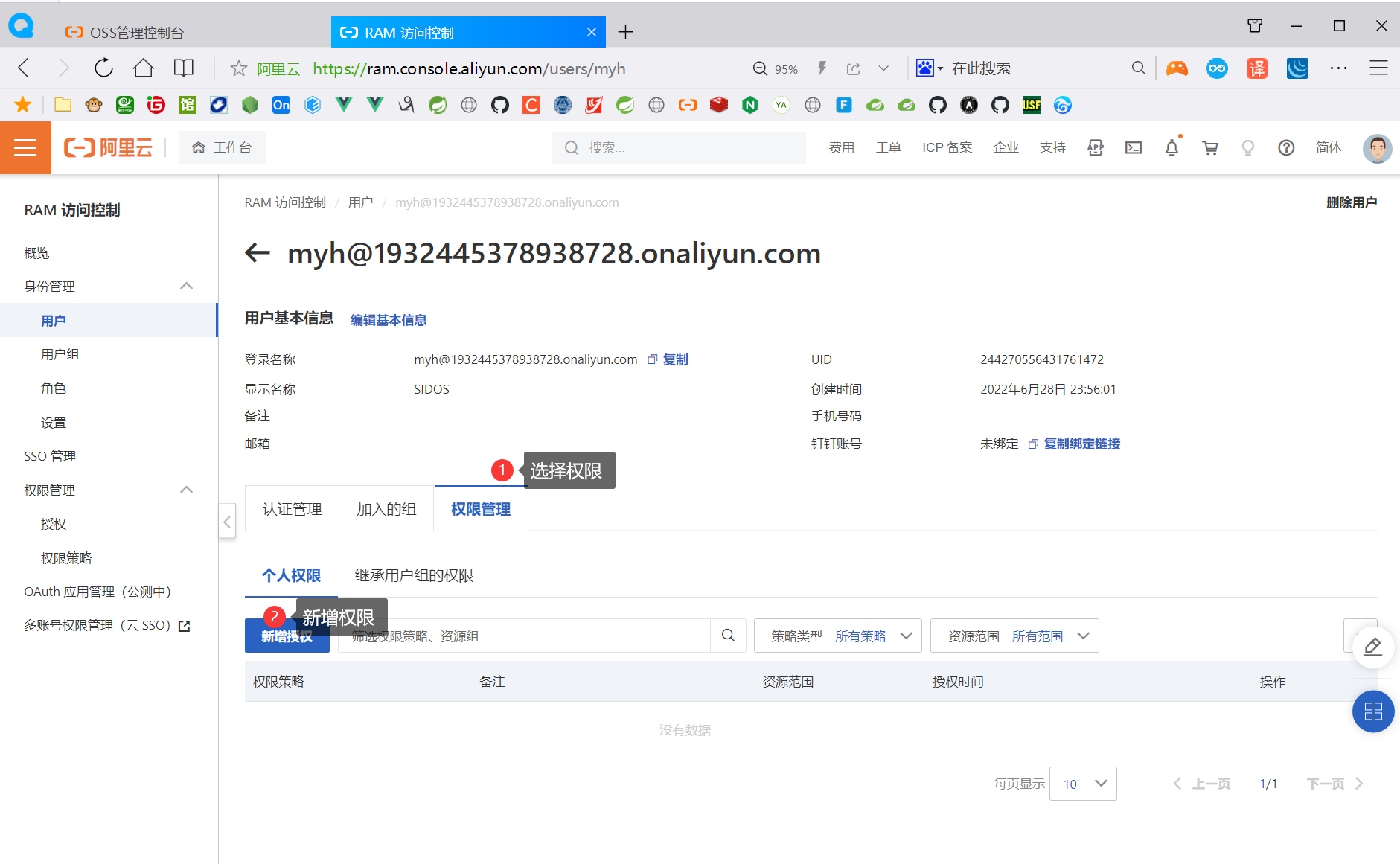The image size is (1400, 864).
Task: Click search magnifier in policy filter
Action: (x=728, y=636)
